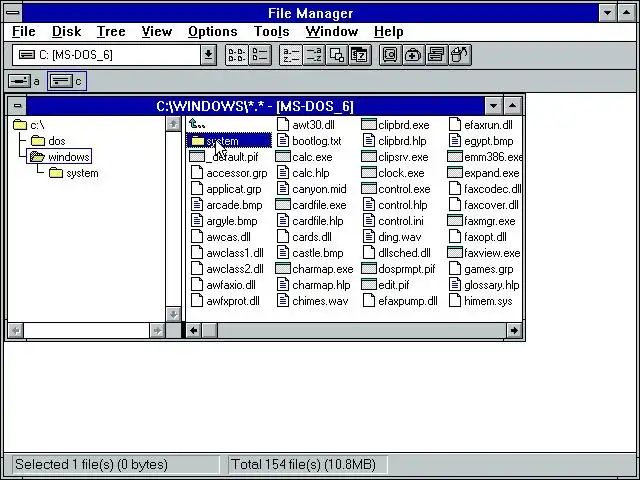The width and height of the screenshot is (640, 480).
Task: Select the faxmgr.exe program icon
Action: click(455, 221)
